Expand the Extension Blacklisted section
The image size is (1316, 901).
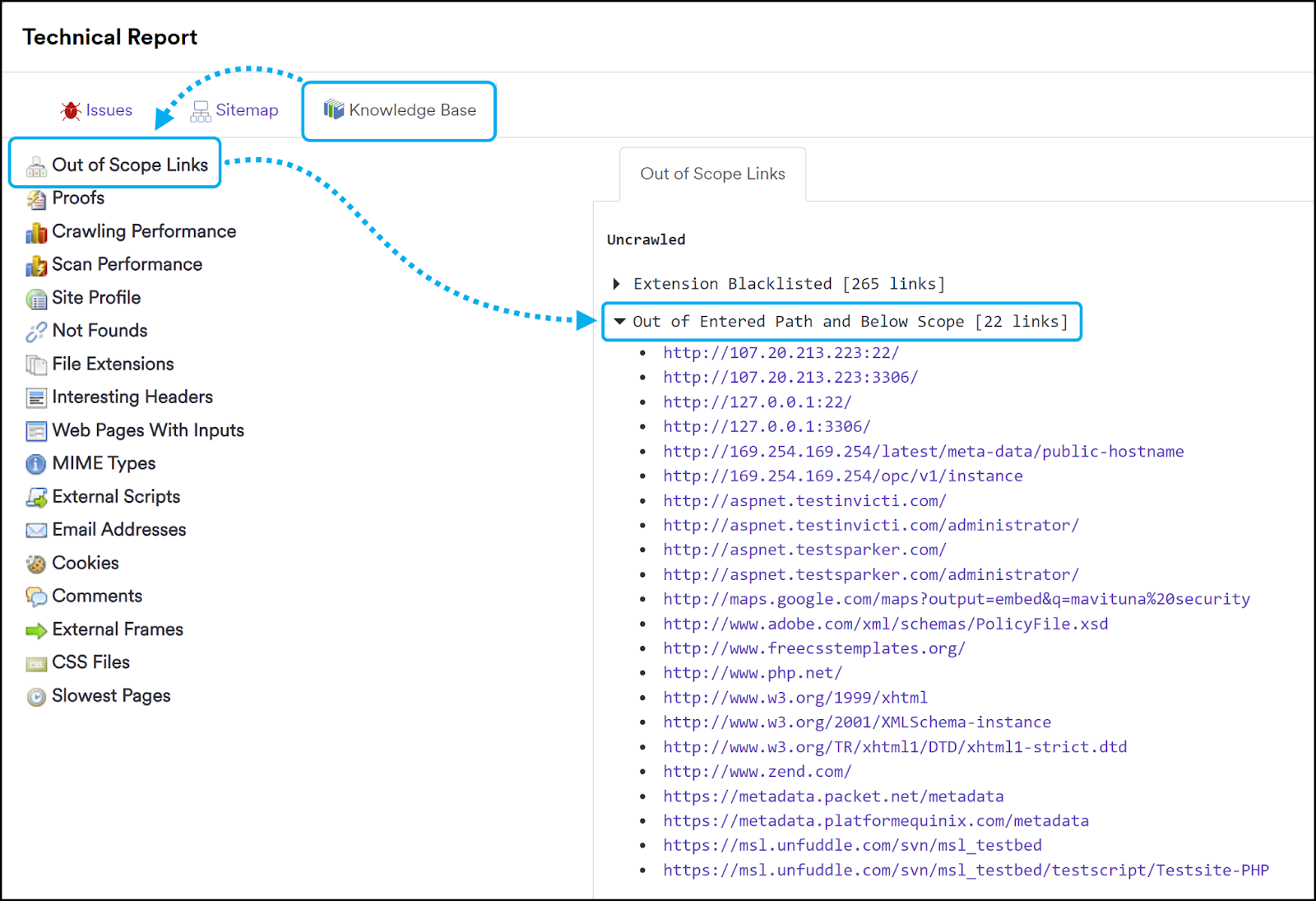click(617, 283)
